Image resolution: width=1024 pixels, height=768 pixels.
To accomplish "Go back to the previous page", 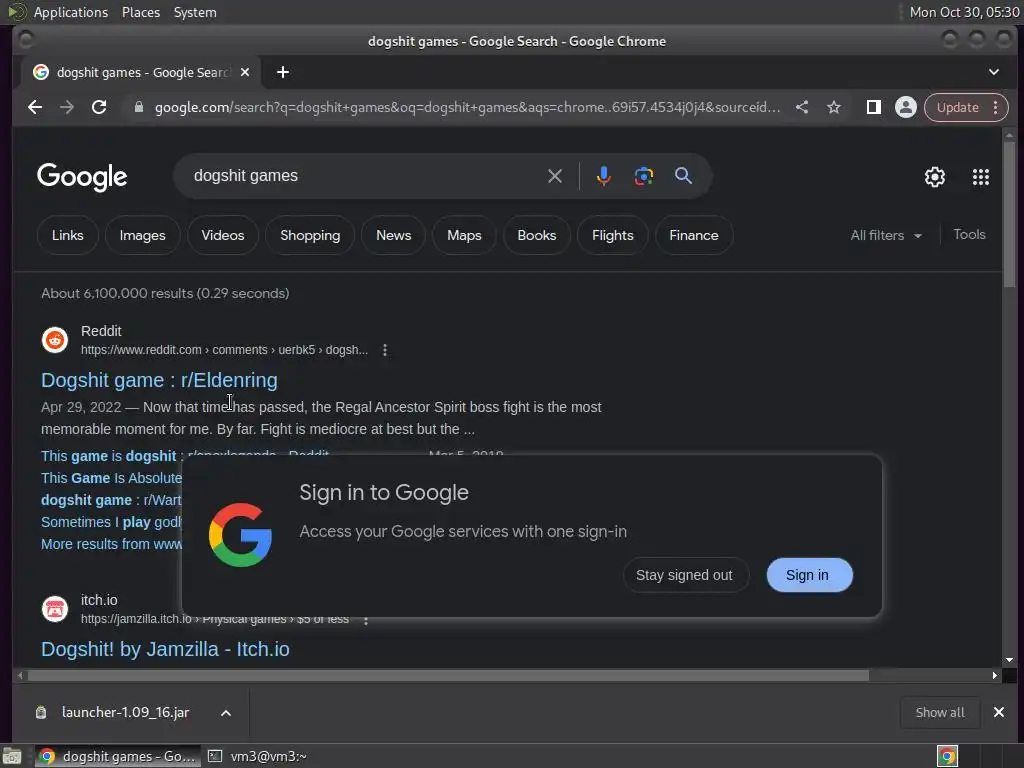I will (x=35, y=107).
